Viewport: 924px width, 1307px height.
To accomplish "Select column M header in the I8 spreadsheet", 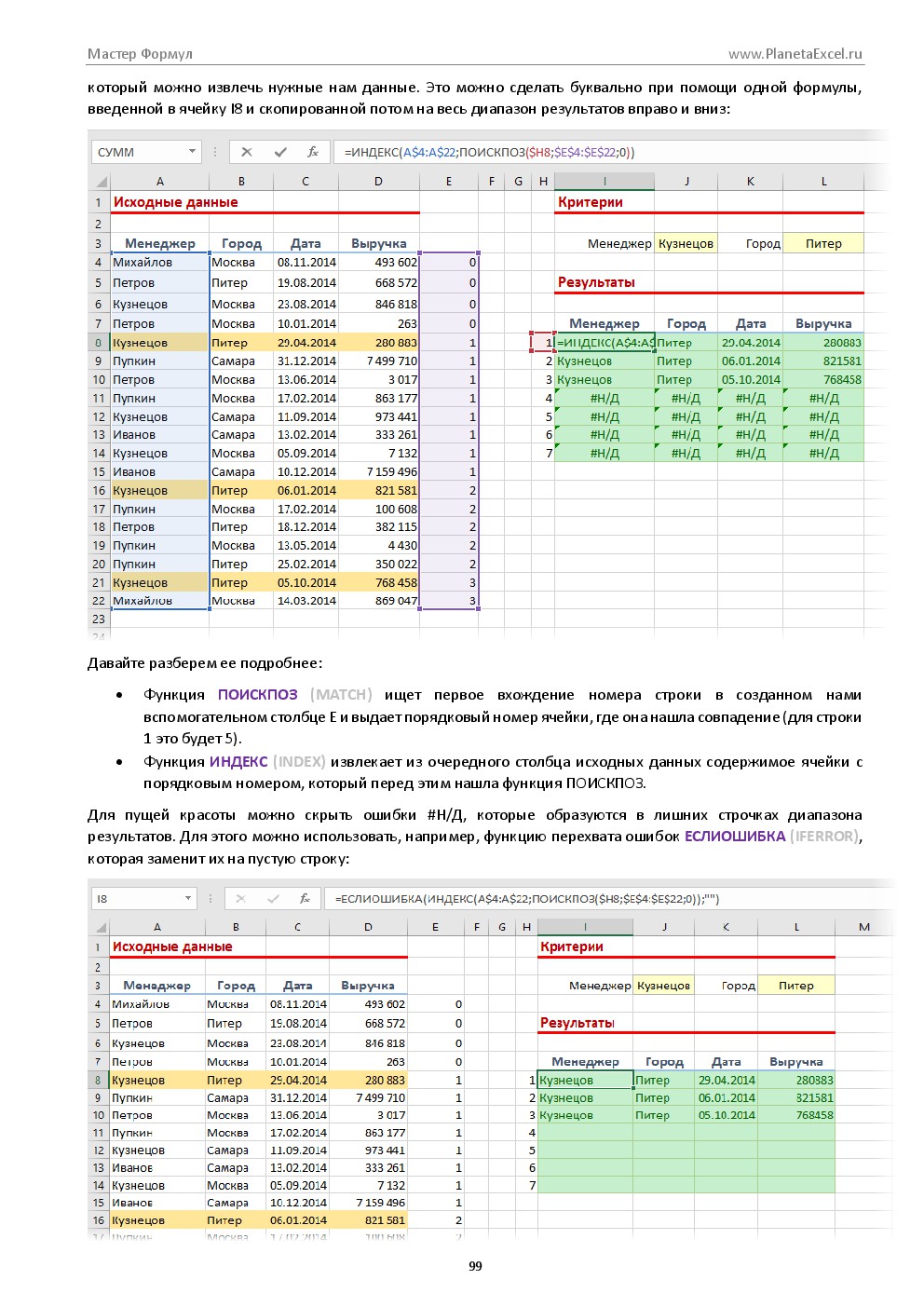I will point(863,927).
